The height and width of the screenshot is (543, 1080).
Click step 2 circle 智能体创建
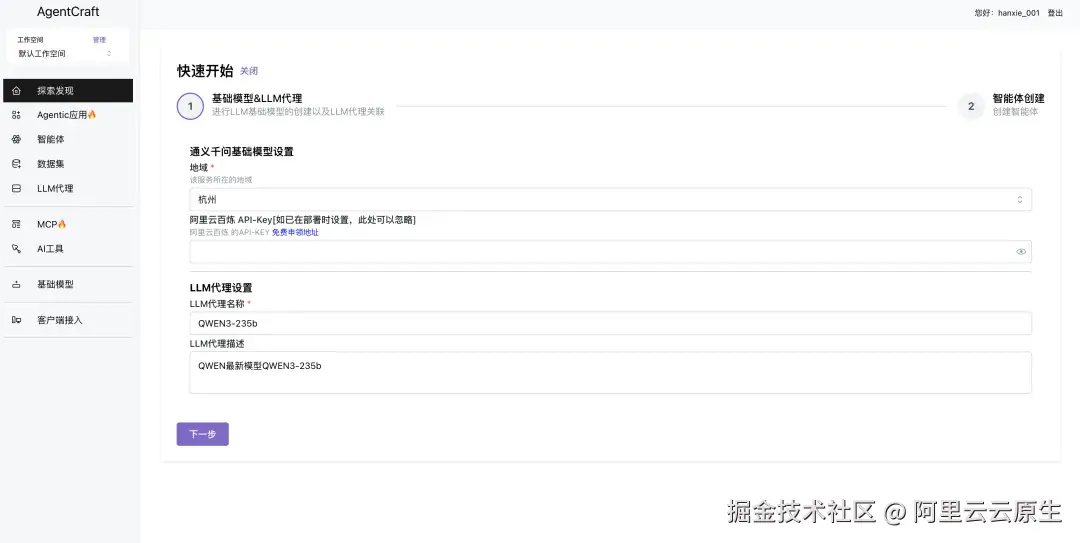pos(971,107)
